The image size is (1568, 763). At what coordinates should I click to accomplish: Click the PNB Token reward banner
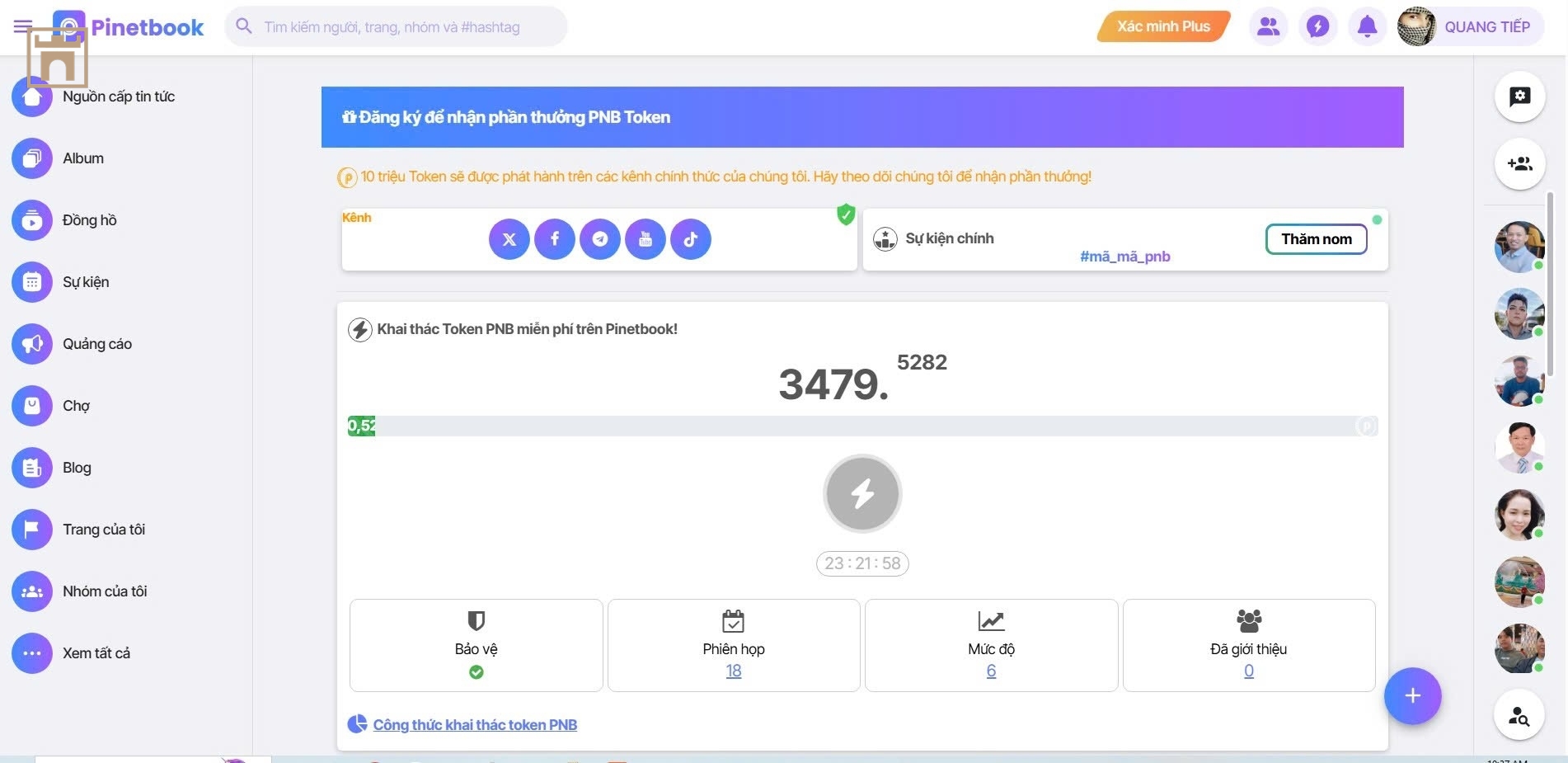coord(862,117)
